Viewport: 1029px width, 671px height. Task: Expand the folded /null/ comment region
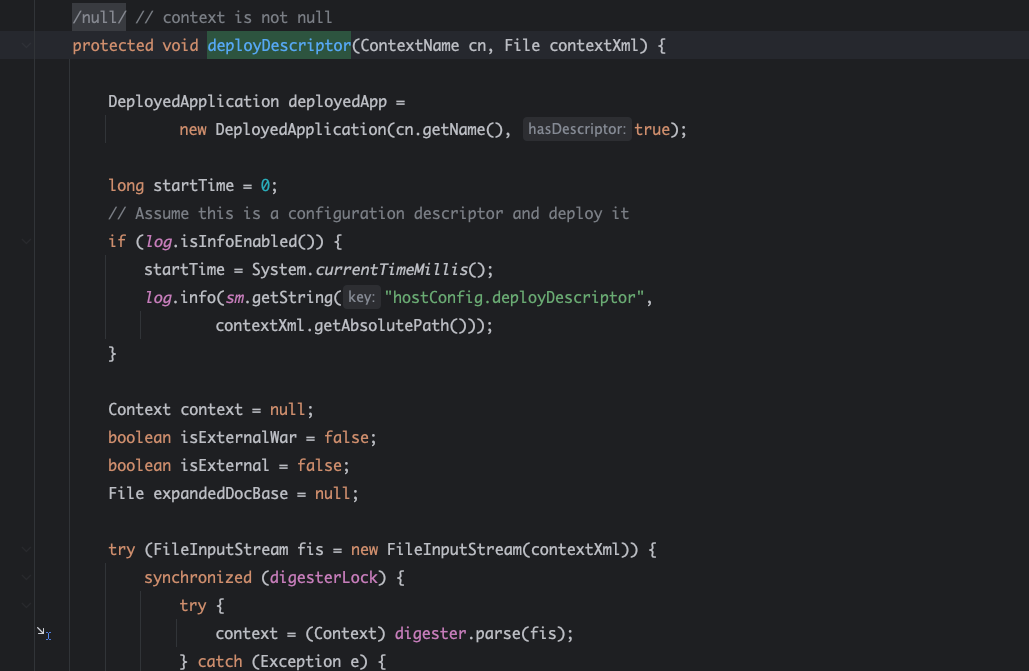[x=99, y=18]
